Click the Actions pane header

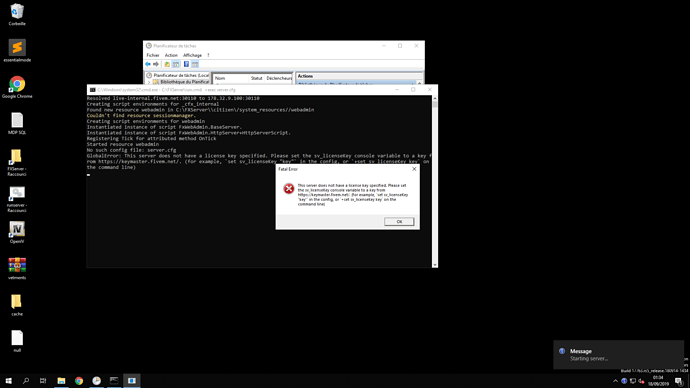point(359,76)
